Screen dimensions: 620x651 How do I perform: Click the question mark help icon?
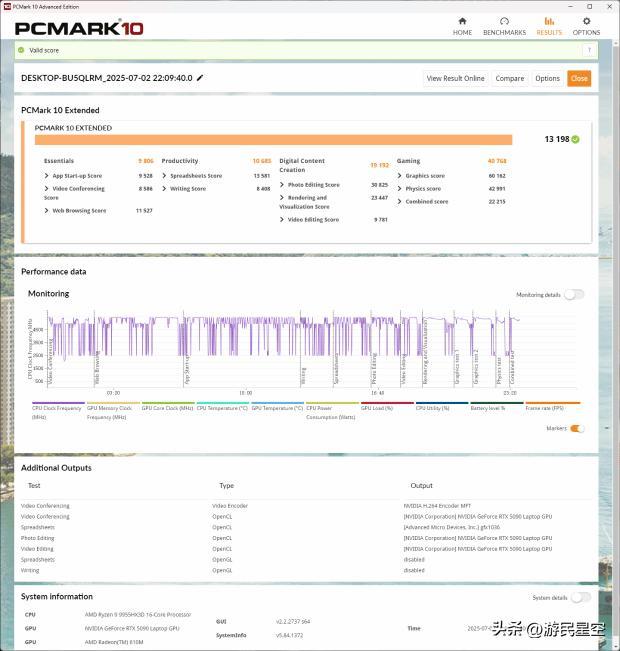[590, 49]
